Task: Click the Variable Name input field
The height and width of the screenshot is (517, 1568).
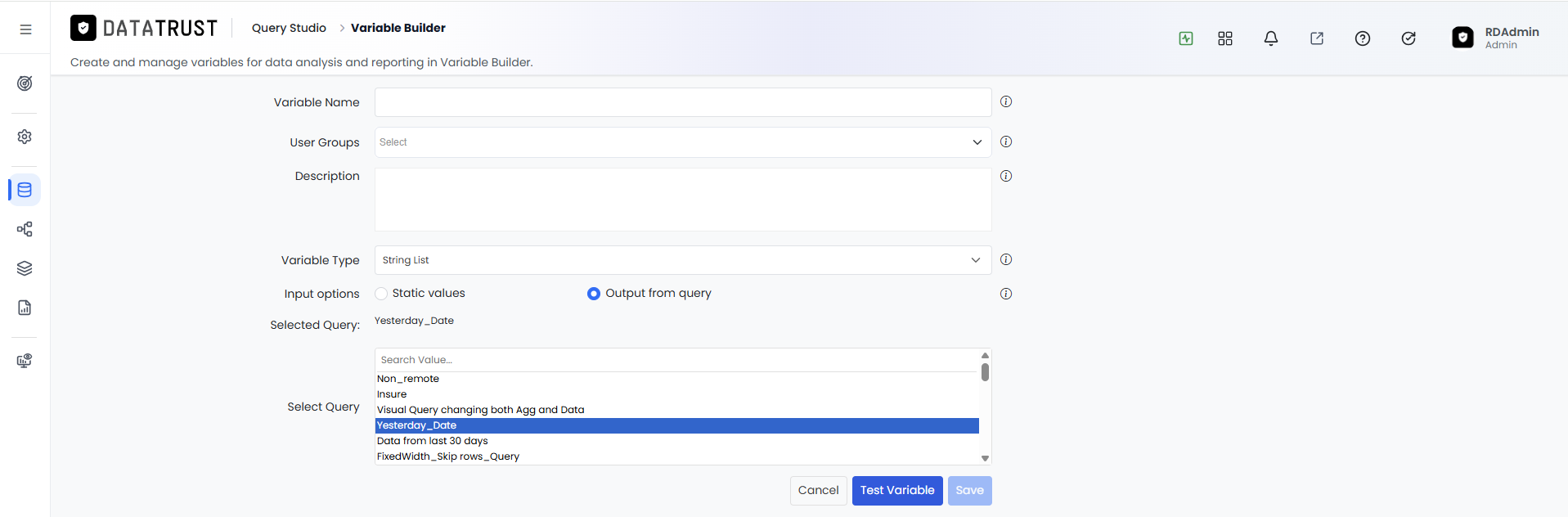Action: click(x=683, y=102)
